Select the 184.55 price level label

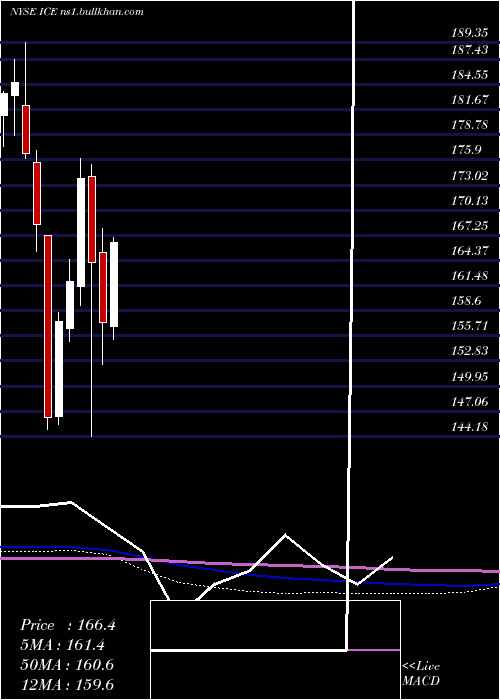coord(470,75)
